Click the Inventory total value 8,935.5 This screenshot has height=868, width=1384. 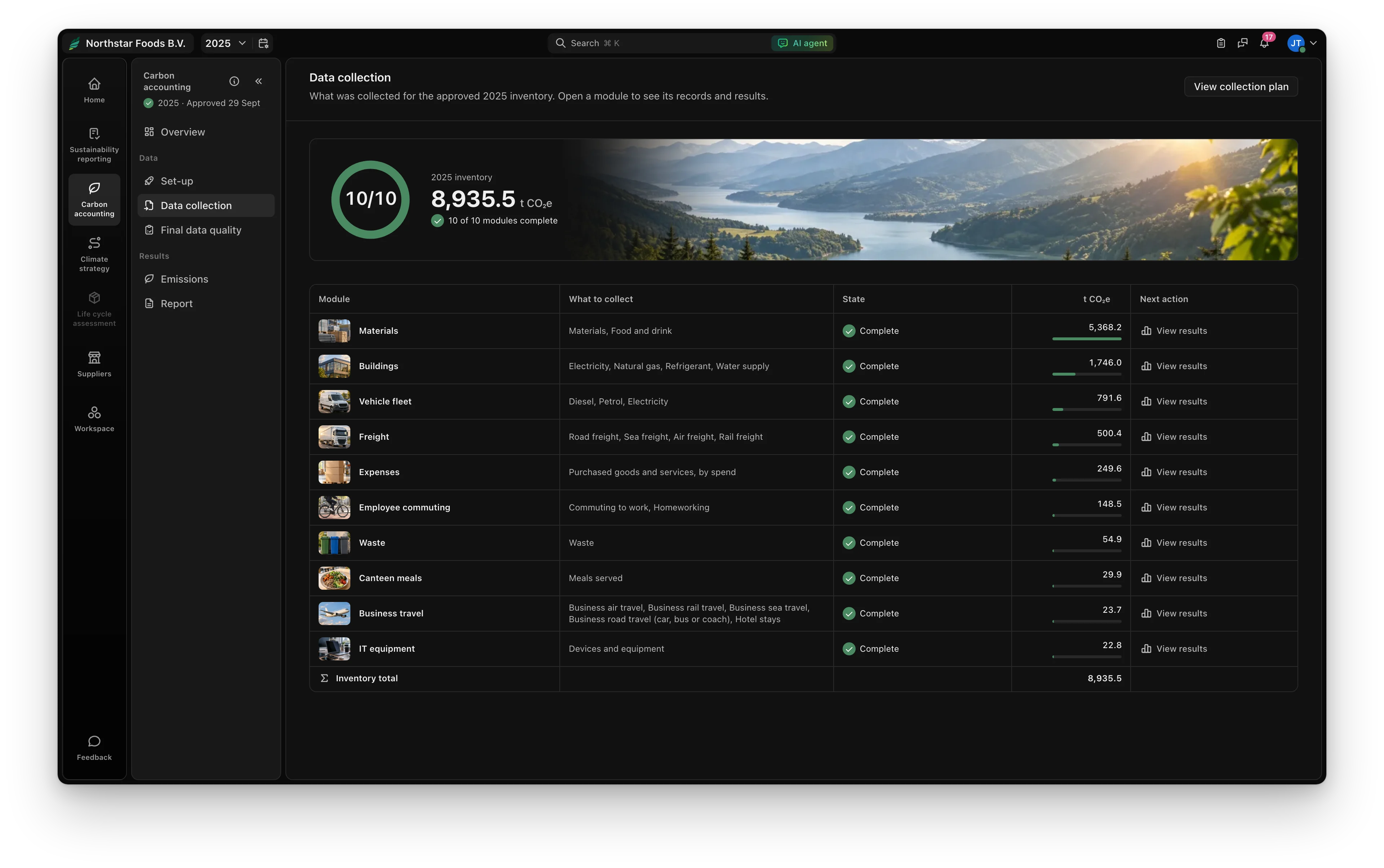click(x=1104, y=678)
